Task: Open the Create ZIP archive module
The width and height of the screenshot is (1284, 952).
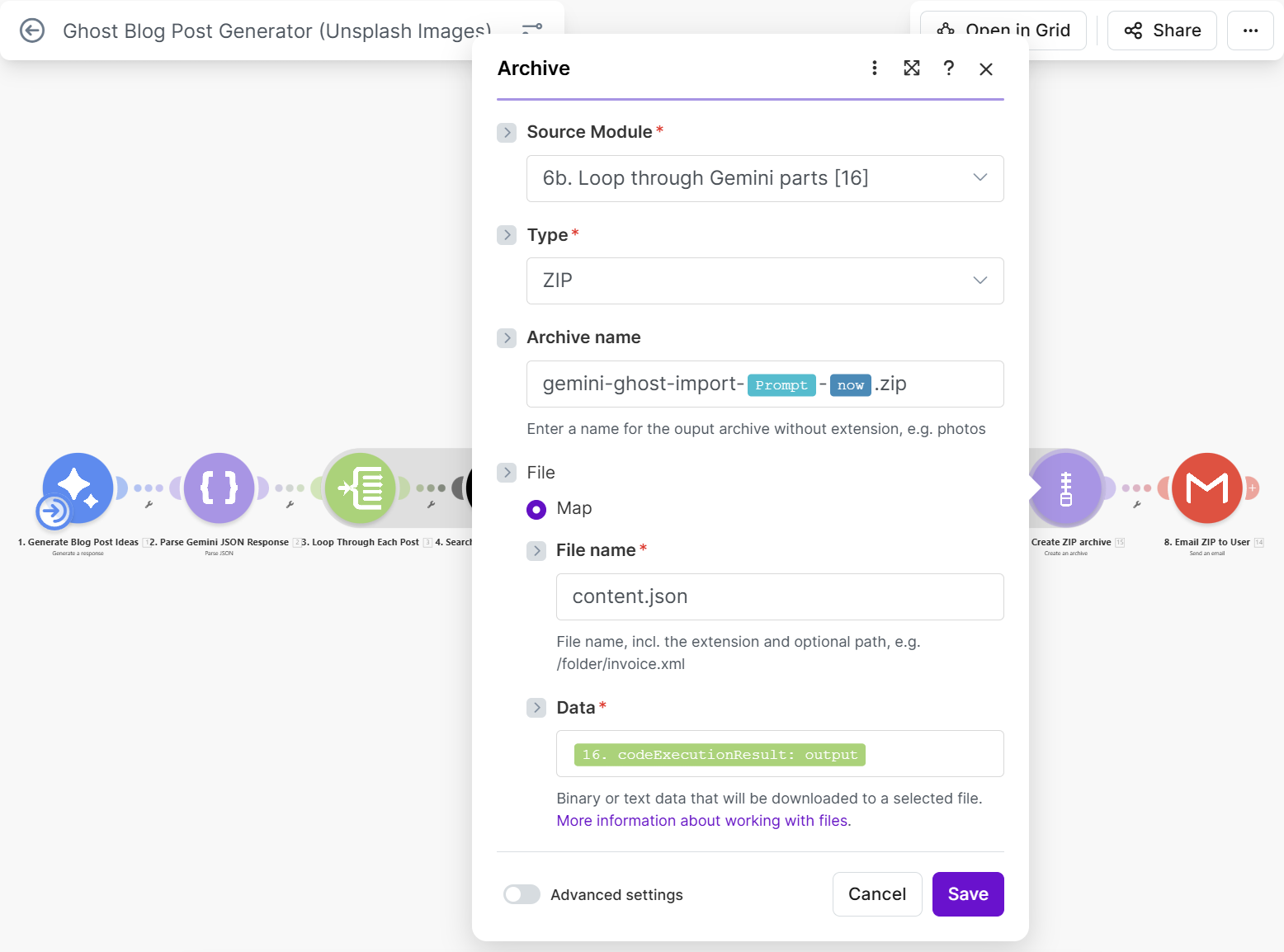Action: click(1066, 488)
